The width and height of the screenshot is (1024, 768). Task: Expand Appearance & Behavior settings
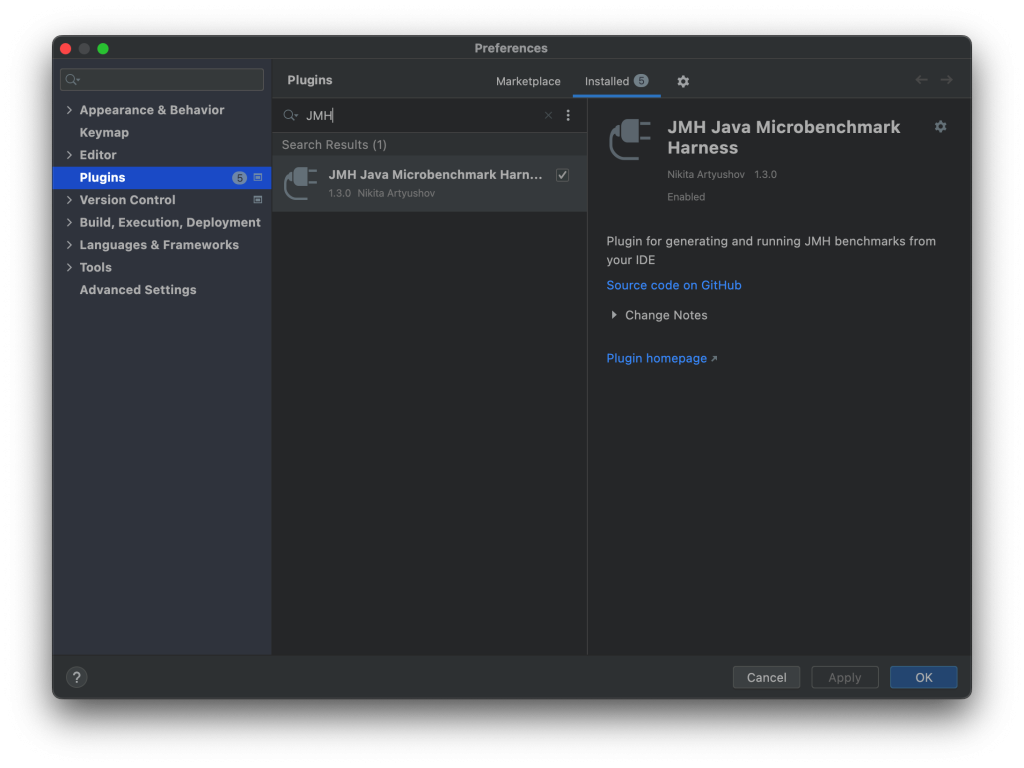[69, 110]
